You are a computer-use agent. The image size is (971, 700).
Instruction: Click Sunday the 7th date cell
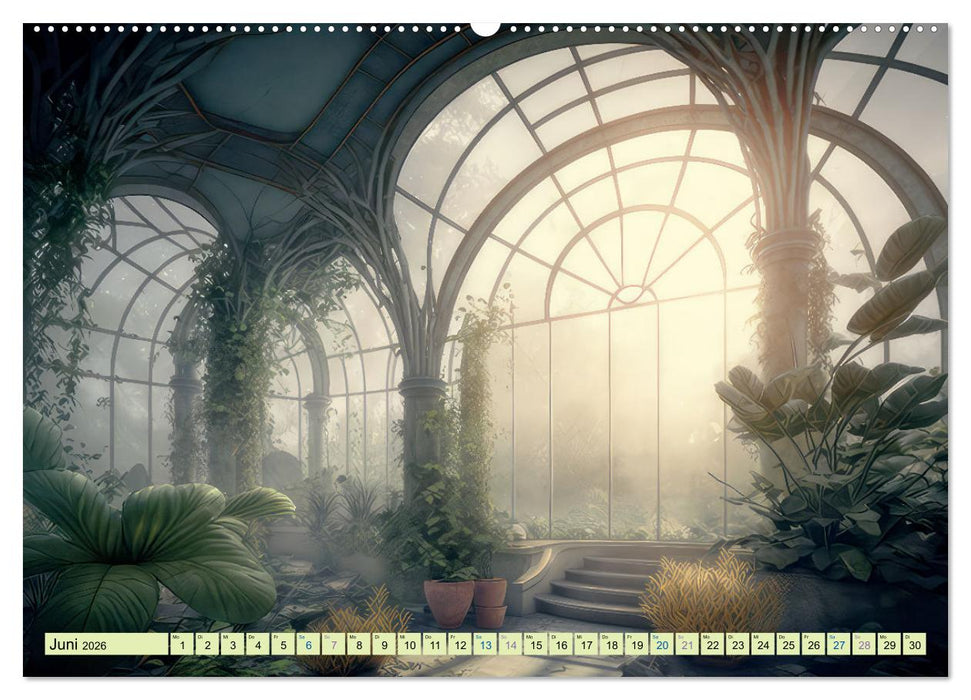click(x=333, y=644)
